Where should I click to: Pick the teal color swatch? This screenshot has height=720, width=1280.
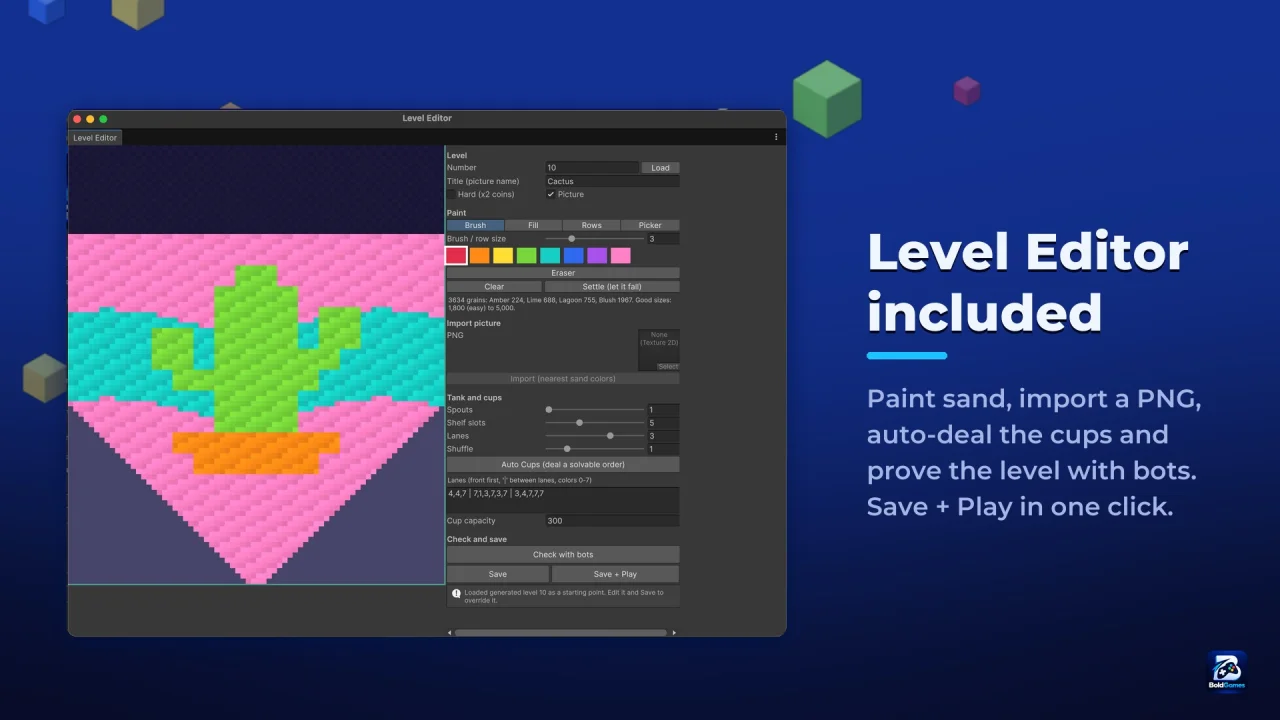click(x=550, y=256)
